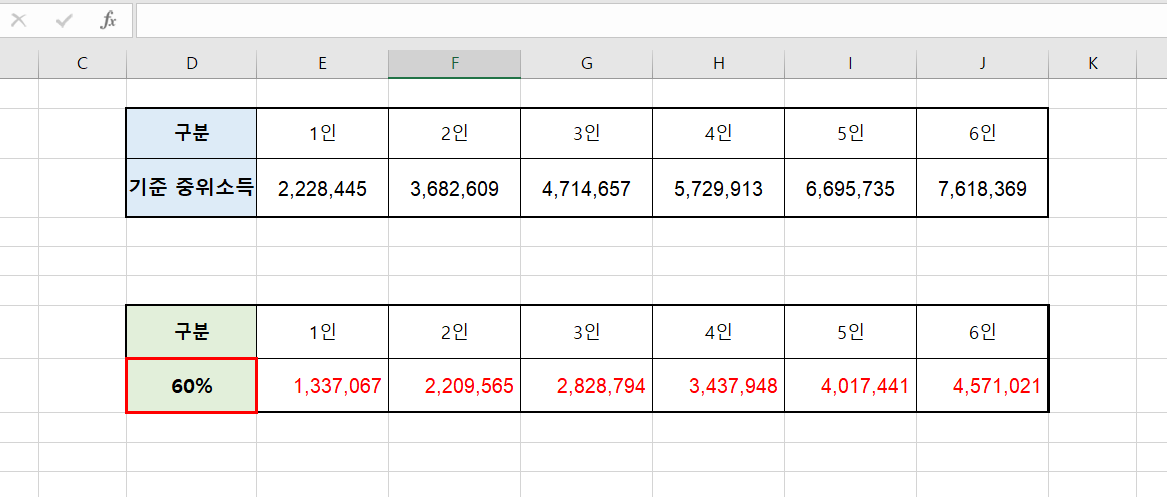
Task: Click inside the formula bar input field
Action: 651,21
